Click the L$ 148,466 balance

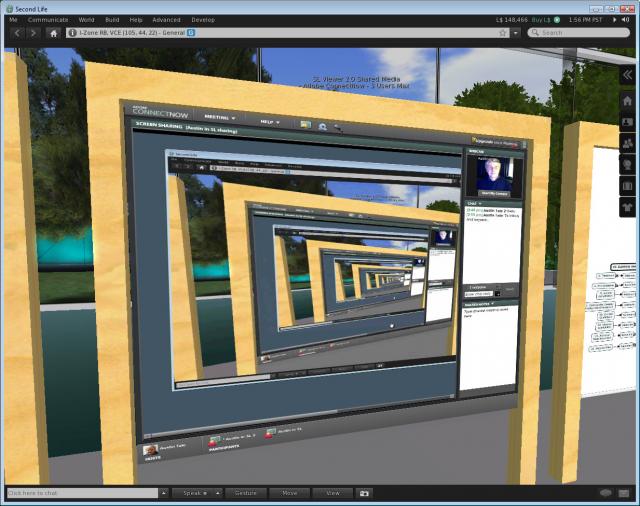click(x=511, y=20)
